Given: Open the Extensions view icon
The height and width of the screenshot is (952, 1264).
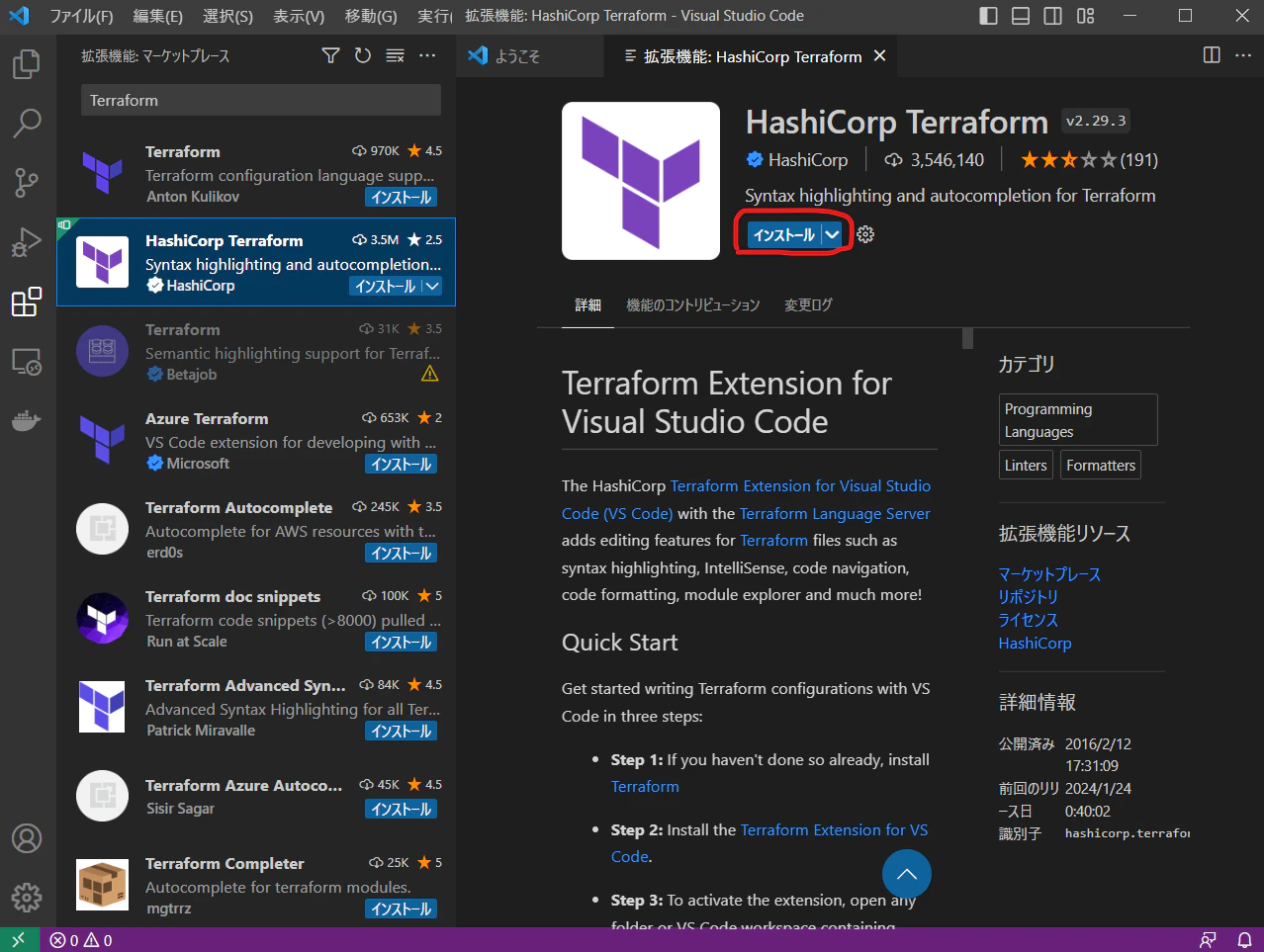Looking at the screenshot, I should click(27, 302).
